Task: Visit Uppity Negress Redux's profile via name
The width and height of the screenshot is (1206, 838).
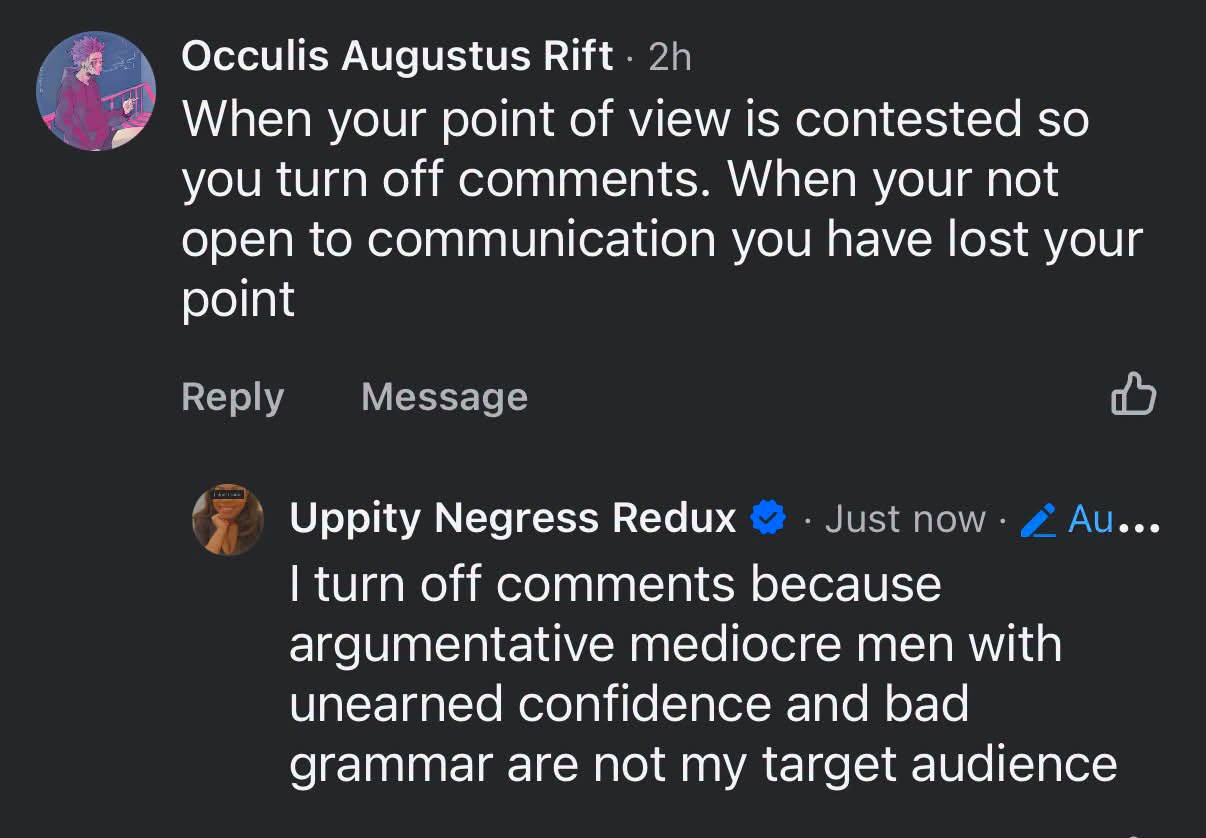Action: (513, 518)
